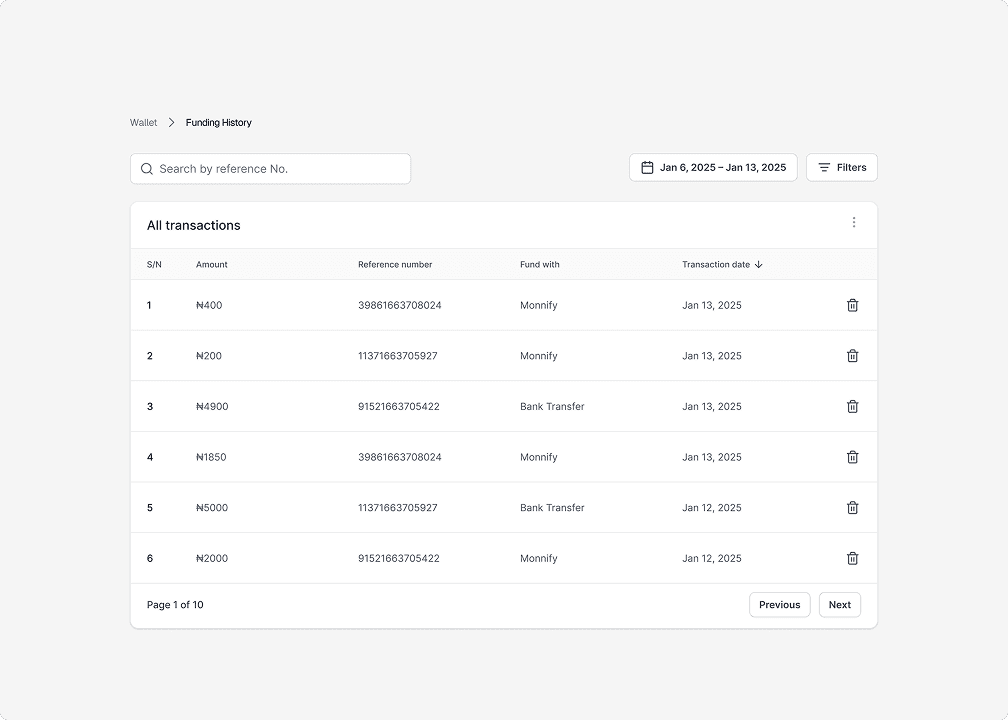Delete the ₦2000 transaction row
Image resolution: width=1008 pixels, height=720 pixels.
coord(852,558)
